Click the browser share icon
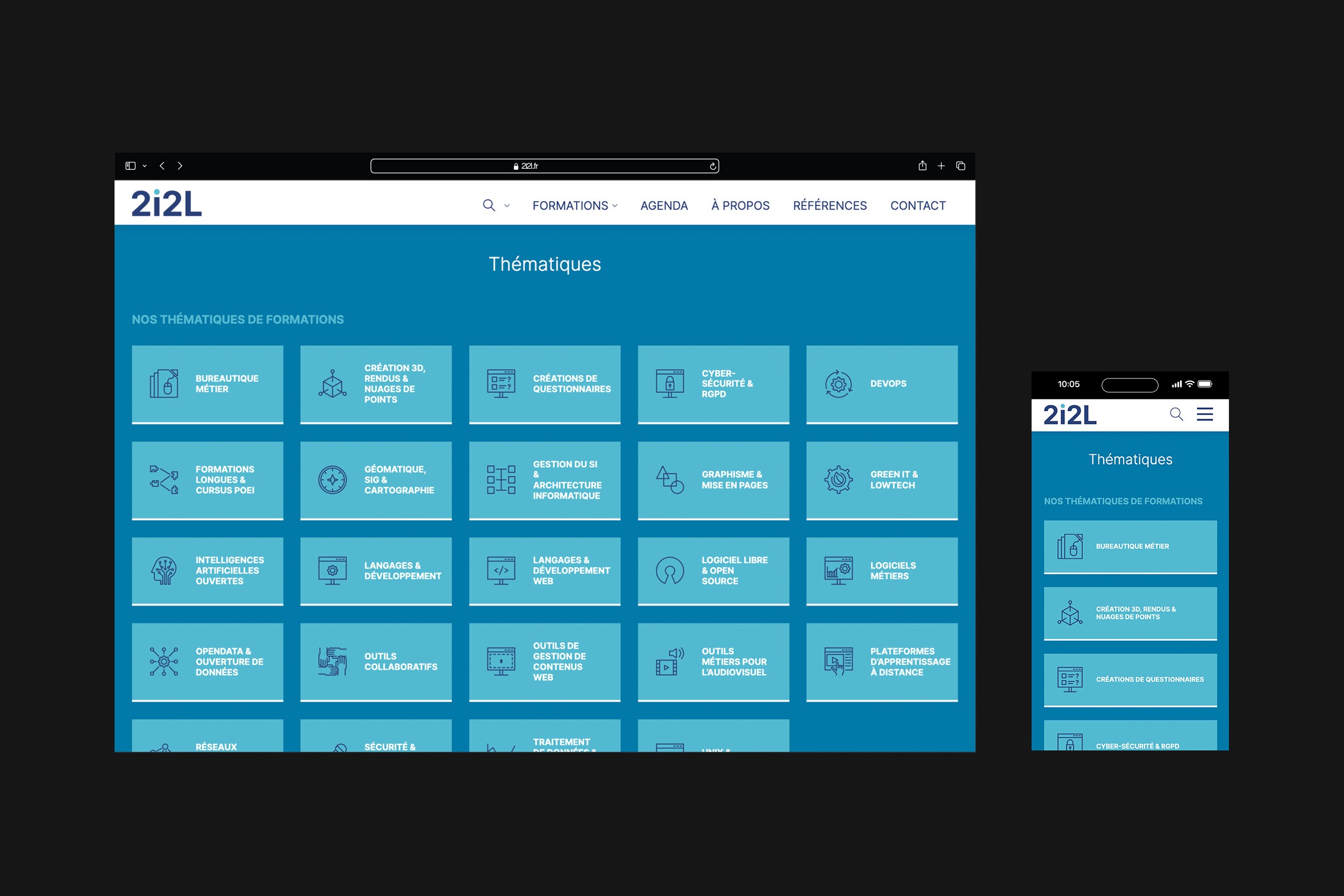Screen dimensions: 1344x896 (x=923, y=166)
